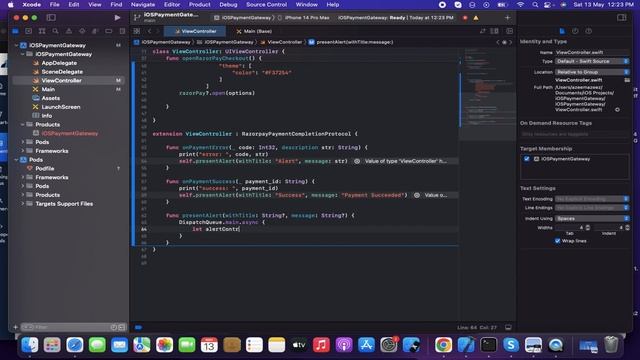The height and width of the screenshot is (360, 640).
Task: Toggle the inspector panel icon
Action: 621,18
